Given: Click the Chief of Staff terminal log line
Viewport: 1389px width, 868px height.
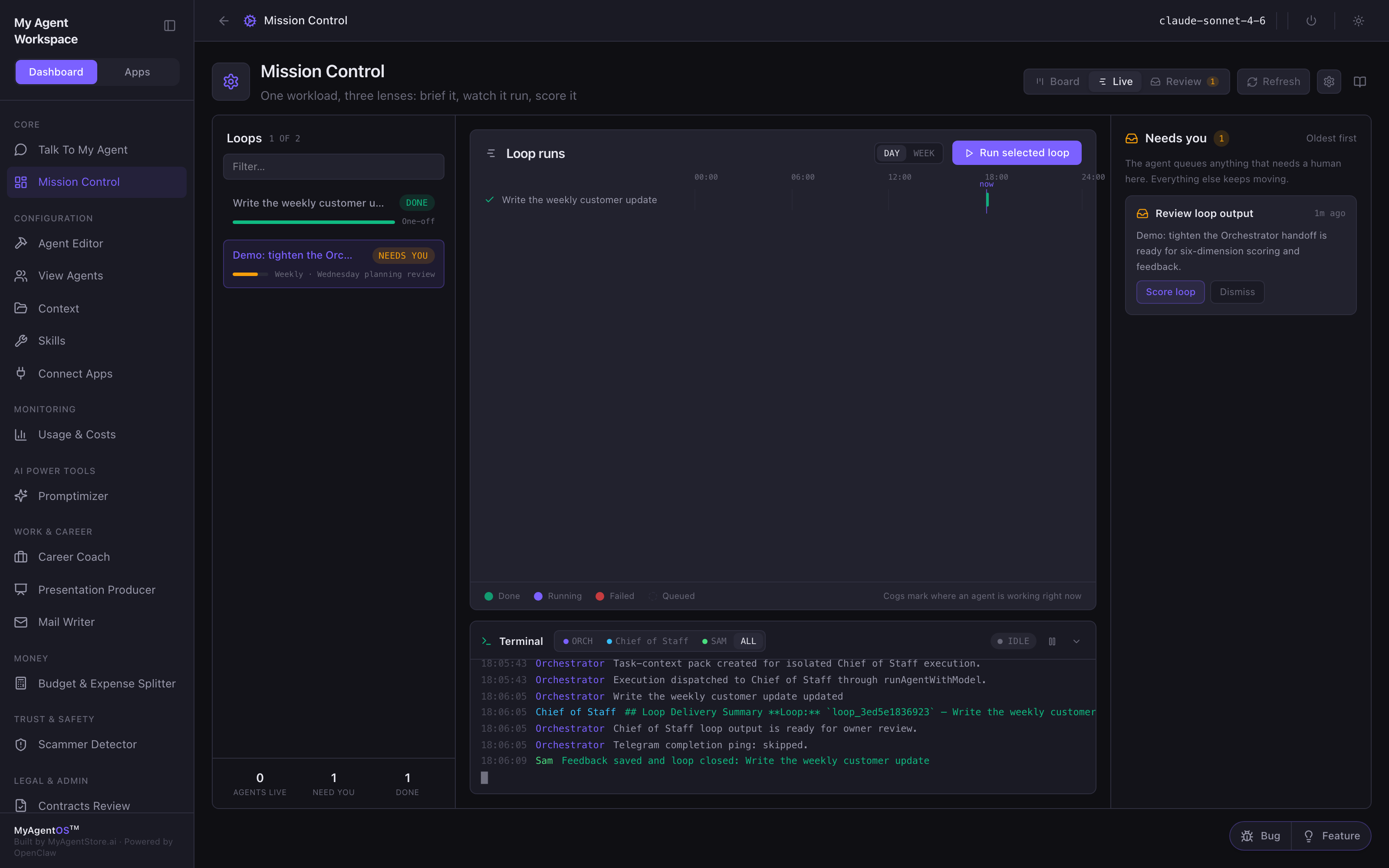Looking at the screenshot, I should coord(787,712).
